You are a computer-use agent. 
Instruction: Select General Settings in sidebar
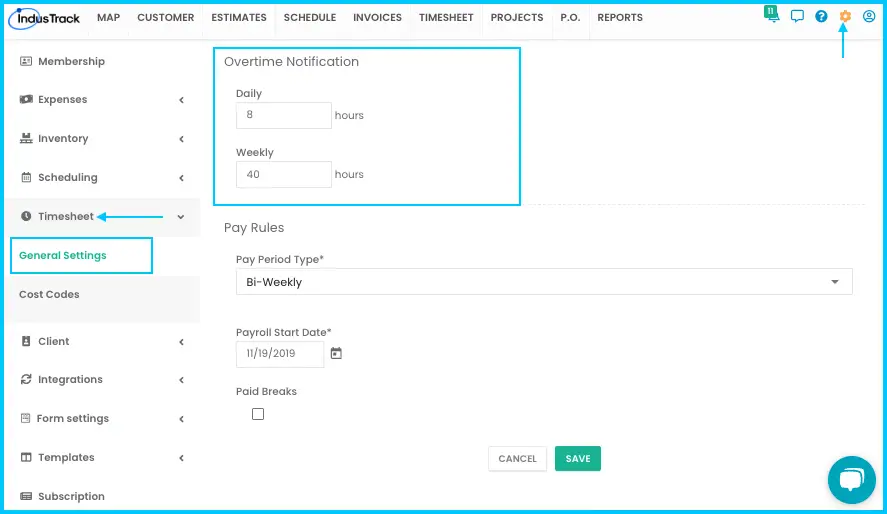coord(63,255)
